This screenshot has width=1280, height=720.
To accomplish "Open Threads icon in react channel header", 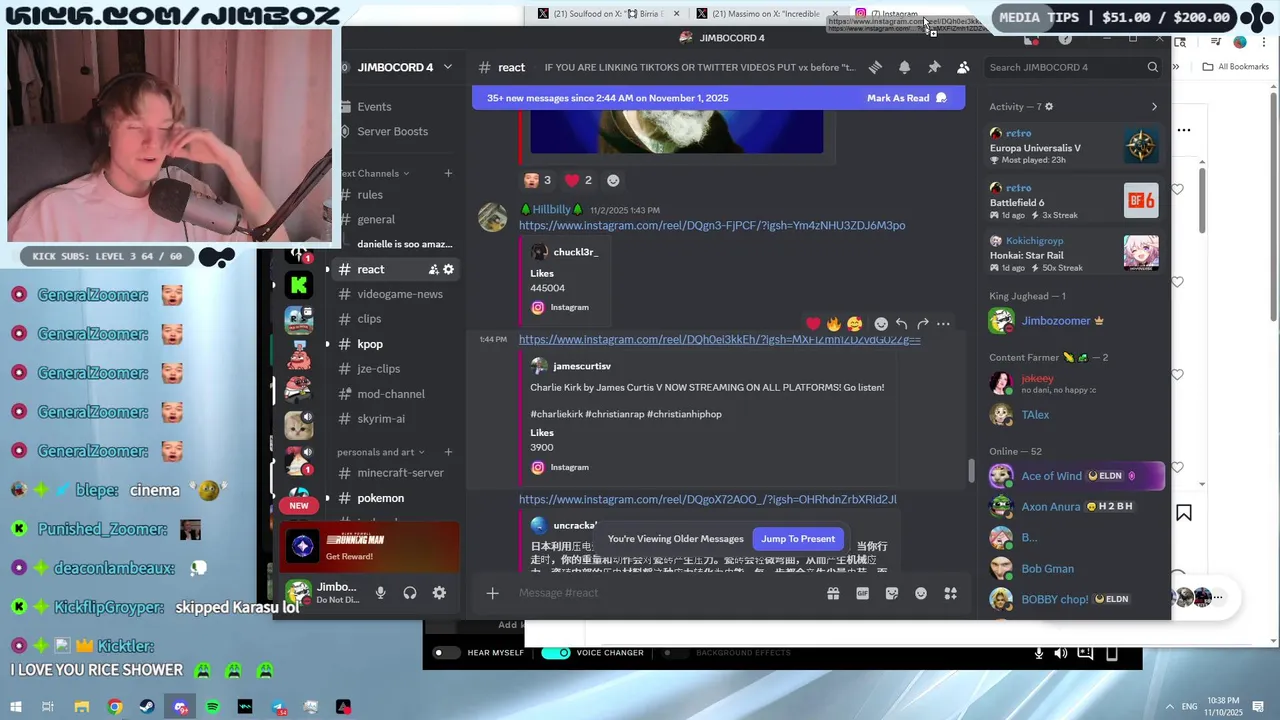I will click(x=875, y=67).
